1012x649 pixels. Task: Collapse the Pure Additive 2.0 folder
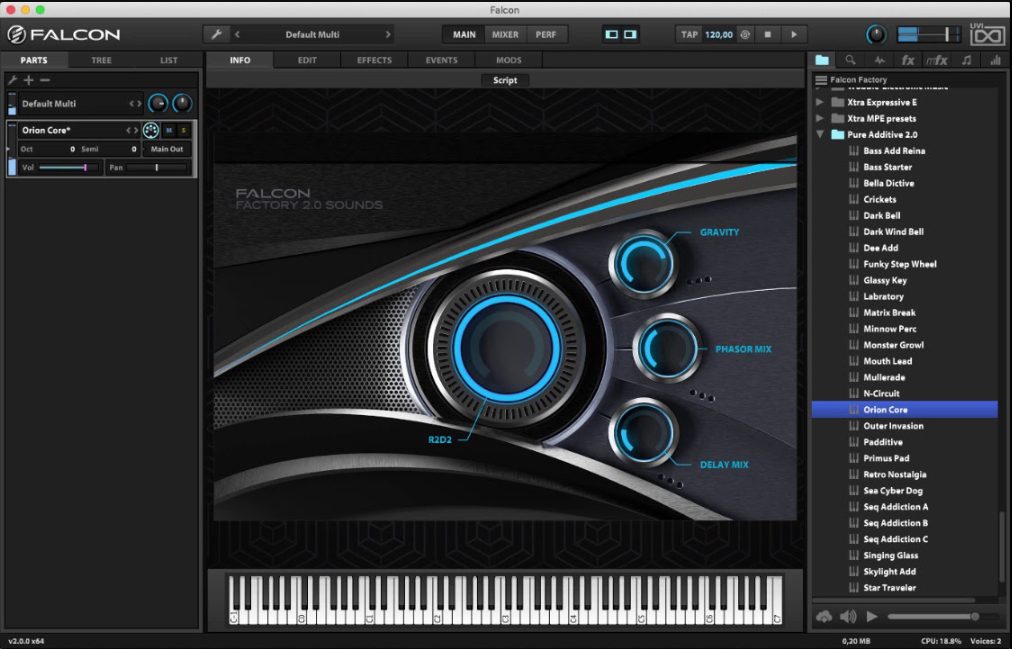820,134
